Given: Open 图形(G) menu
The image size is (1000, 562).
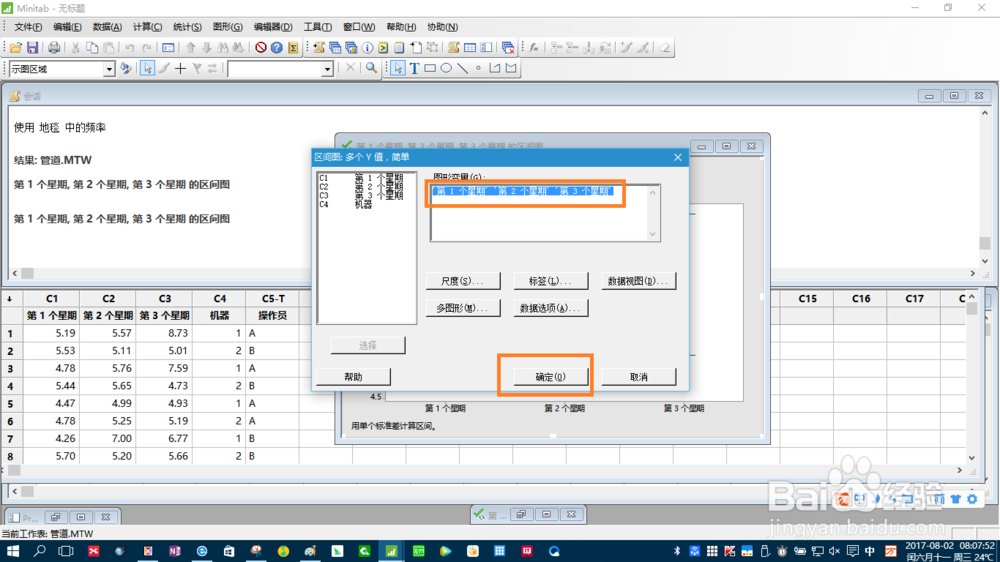Looking at the screenshot, I should 228,27.
